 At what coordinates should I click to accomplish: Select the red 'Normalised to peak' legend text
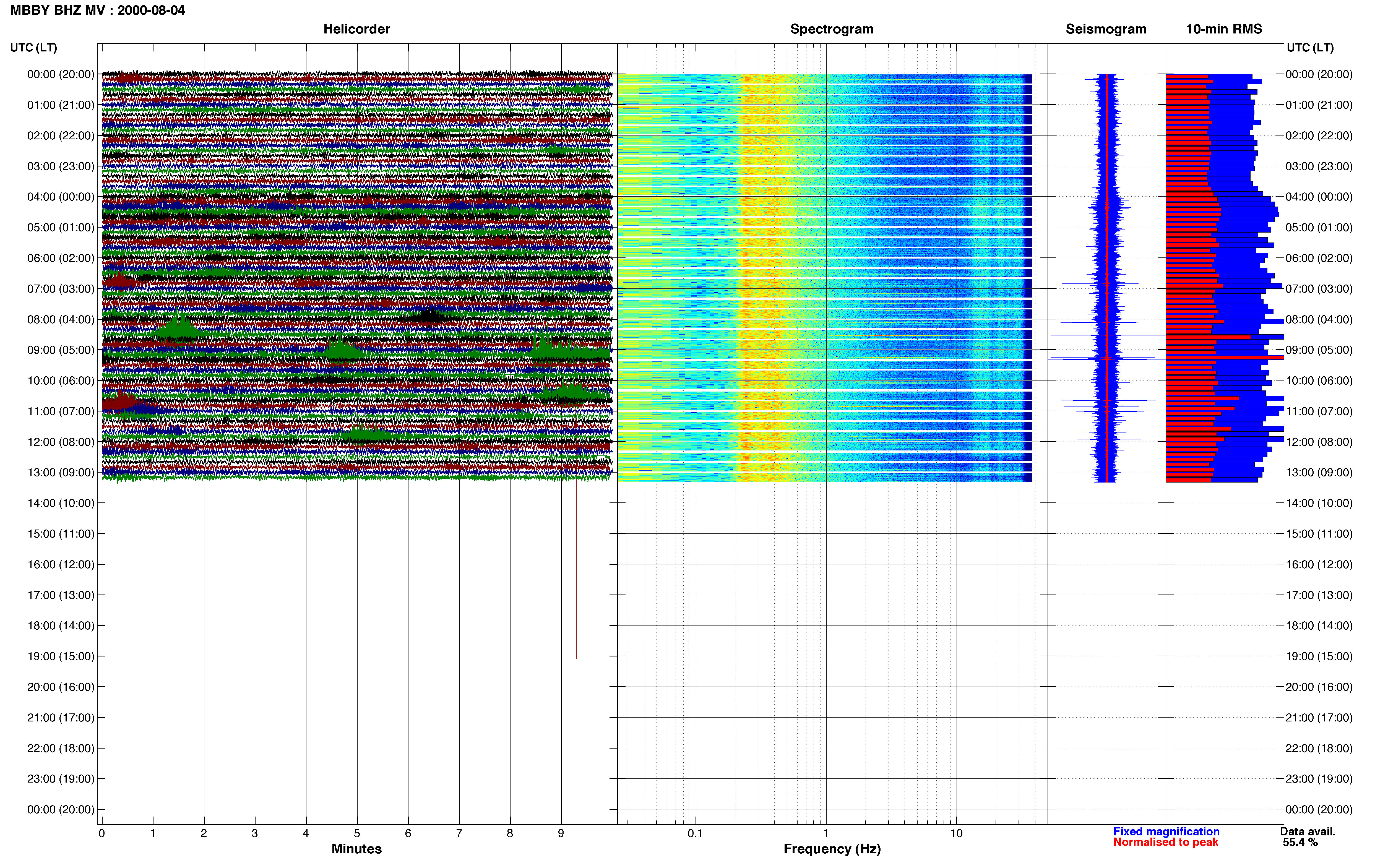point(1165,842)
